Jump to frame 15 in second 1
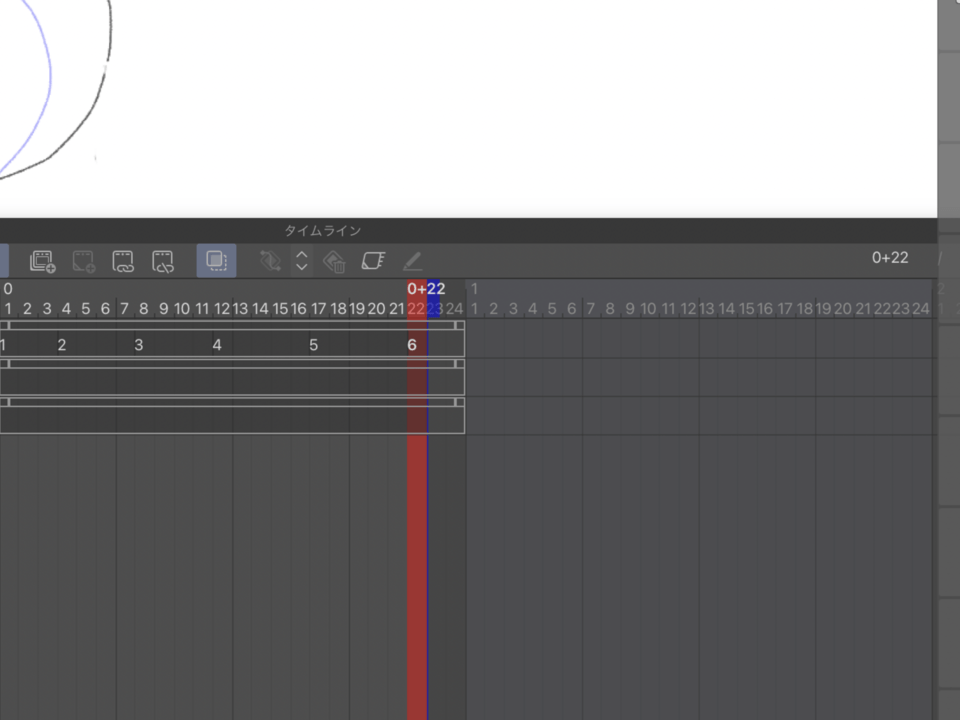Image resolution: width=960 pixels, height=720 pixels. [746, 309]
